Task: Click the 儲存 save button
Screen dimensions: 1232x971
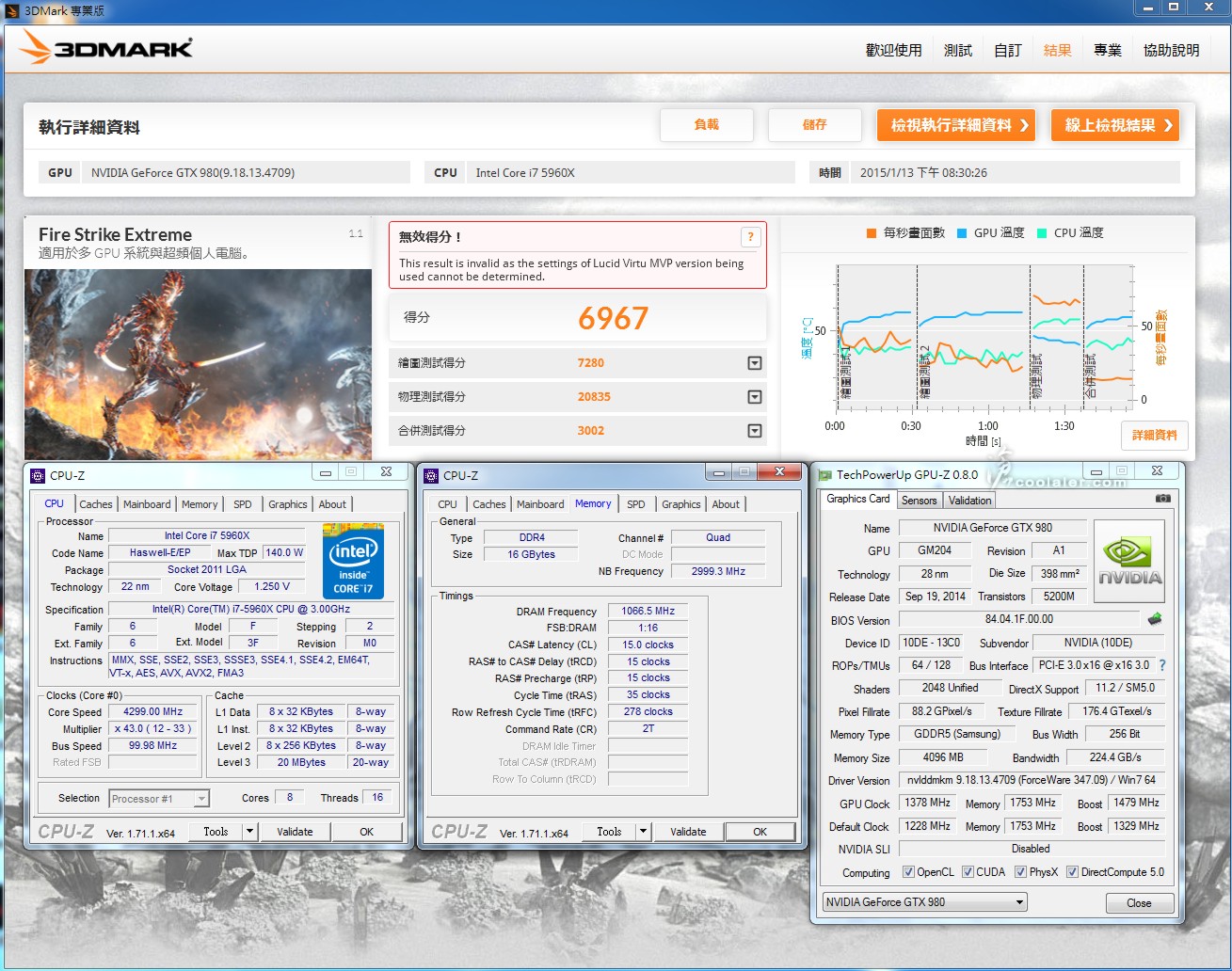Action: 814,125
